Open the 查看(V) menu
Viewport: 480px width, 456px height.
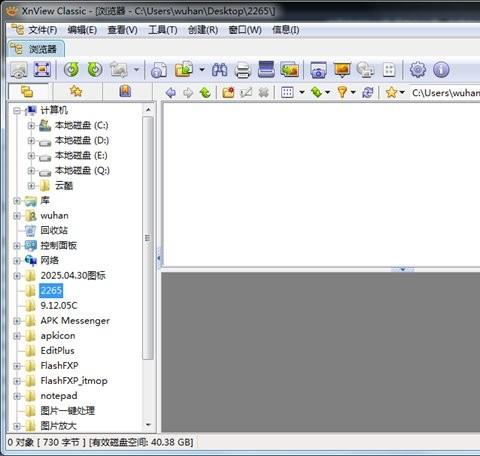122,30
